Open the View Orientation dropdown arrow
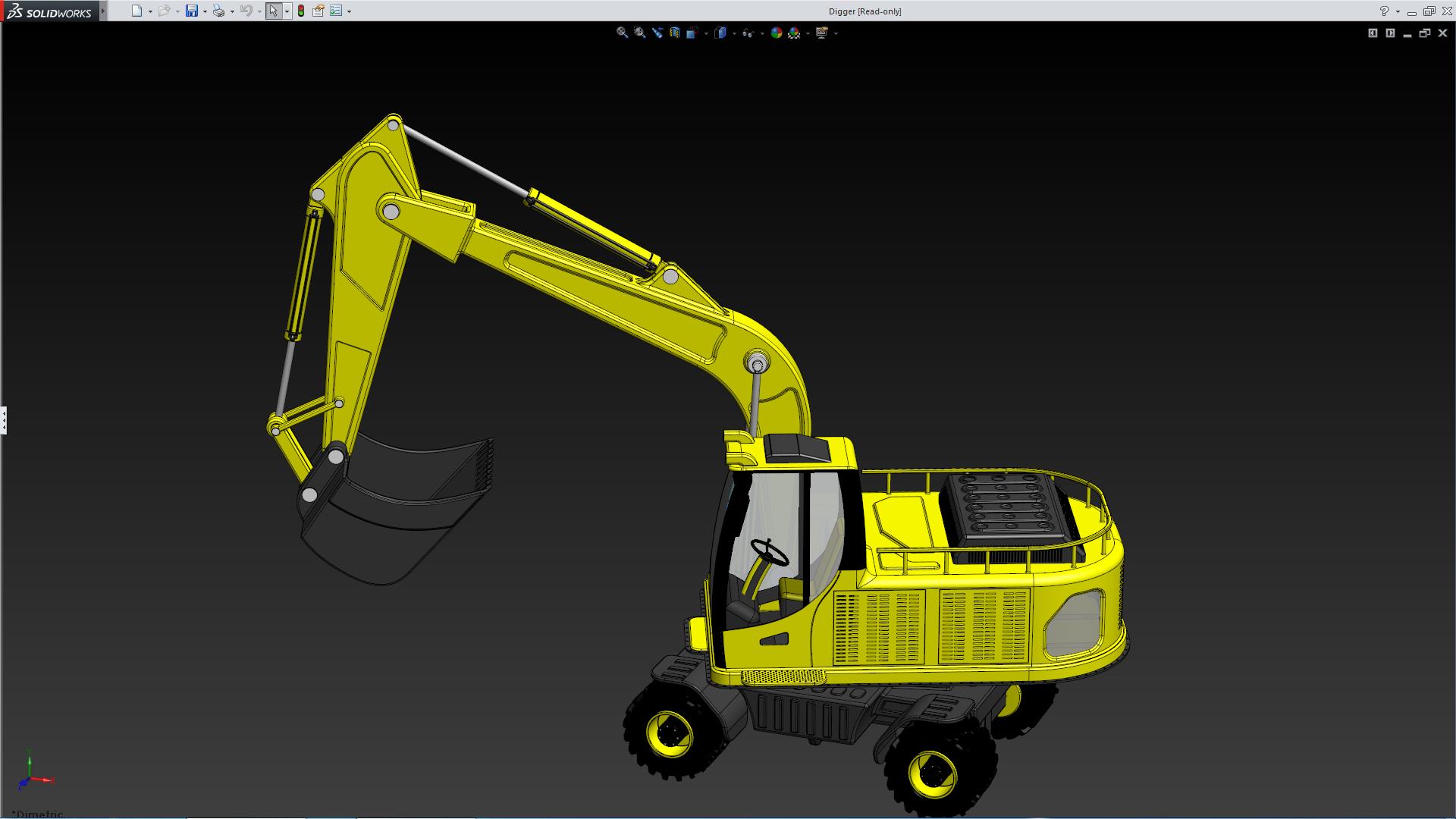Screen dimensions: 1456x819 (706, 33)
